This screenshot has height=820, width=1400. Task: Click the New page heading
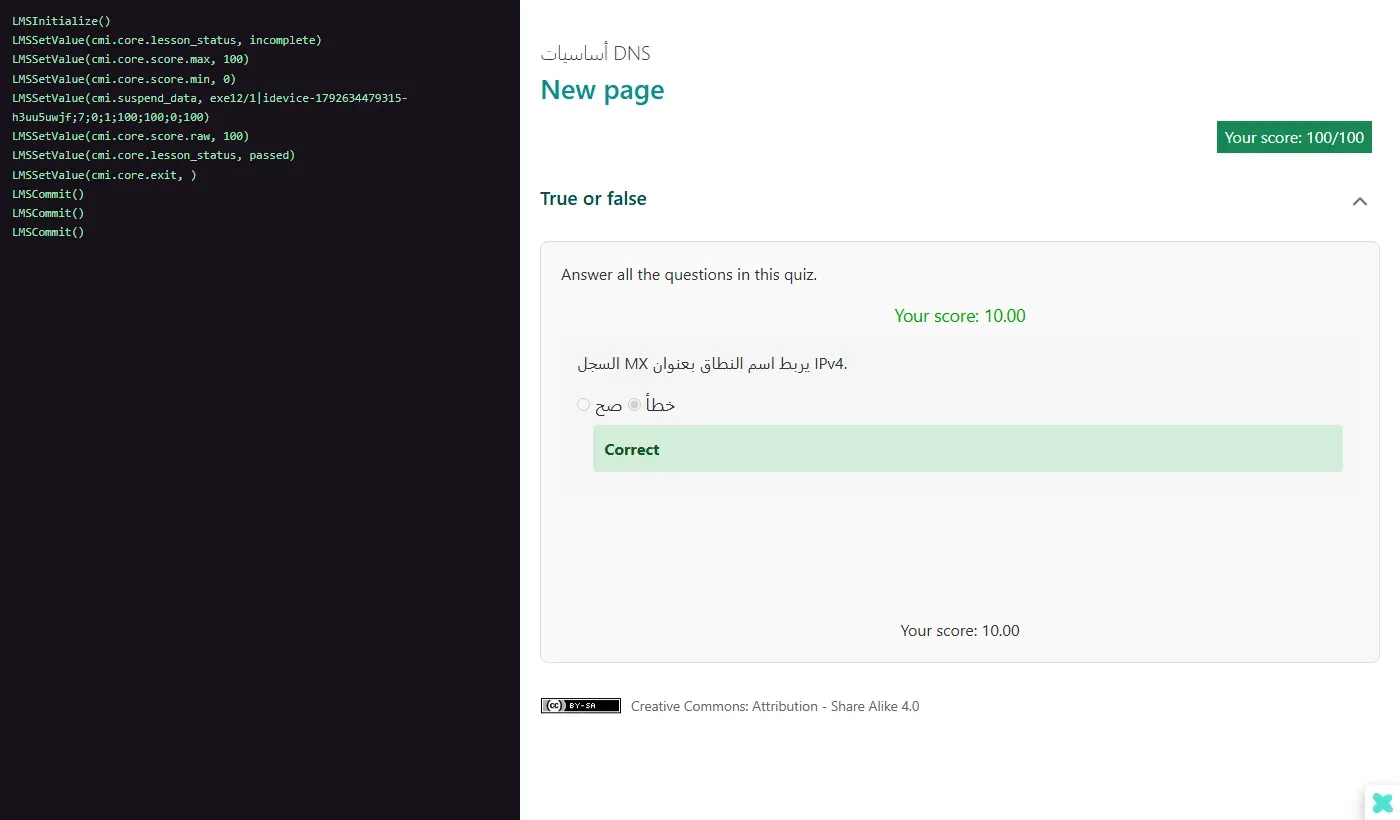tap(602, 90)
